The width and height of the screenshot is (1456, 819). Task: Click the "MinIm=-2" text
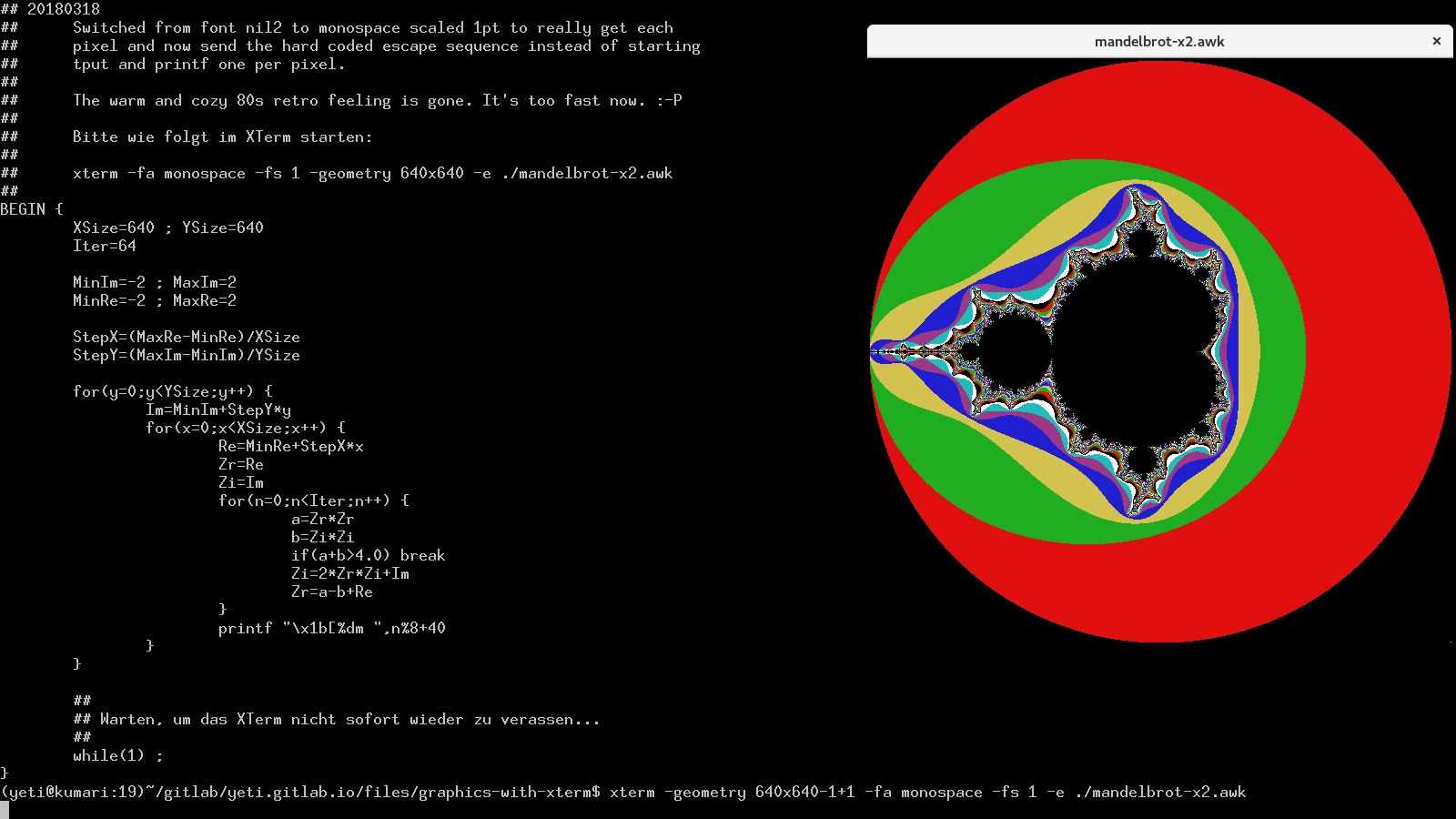click(109, 282)
